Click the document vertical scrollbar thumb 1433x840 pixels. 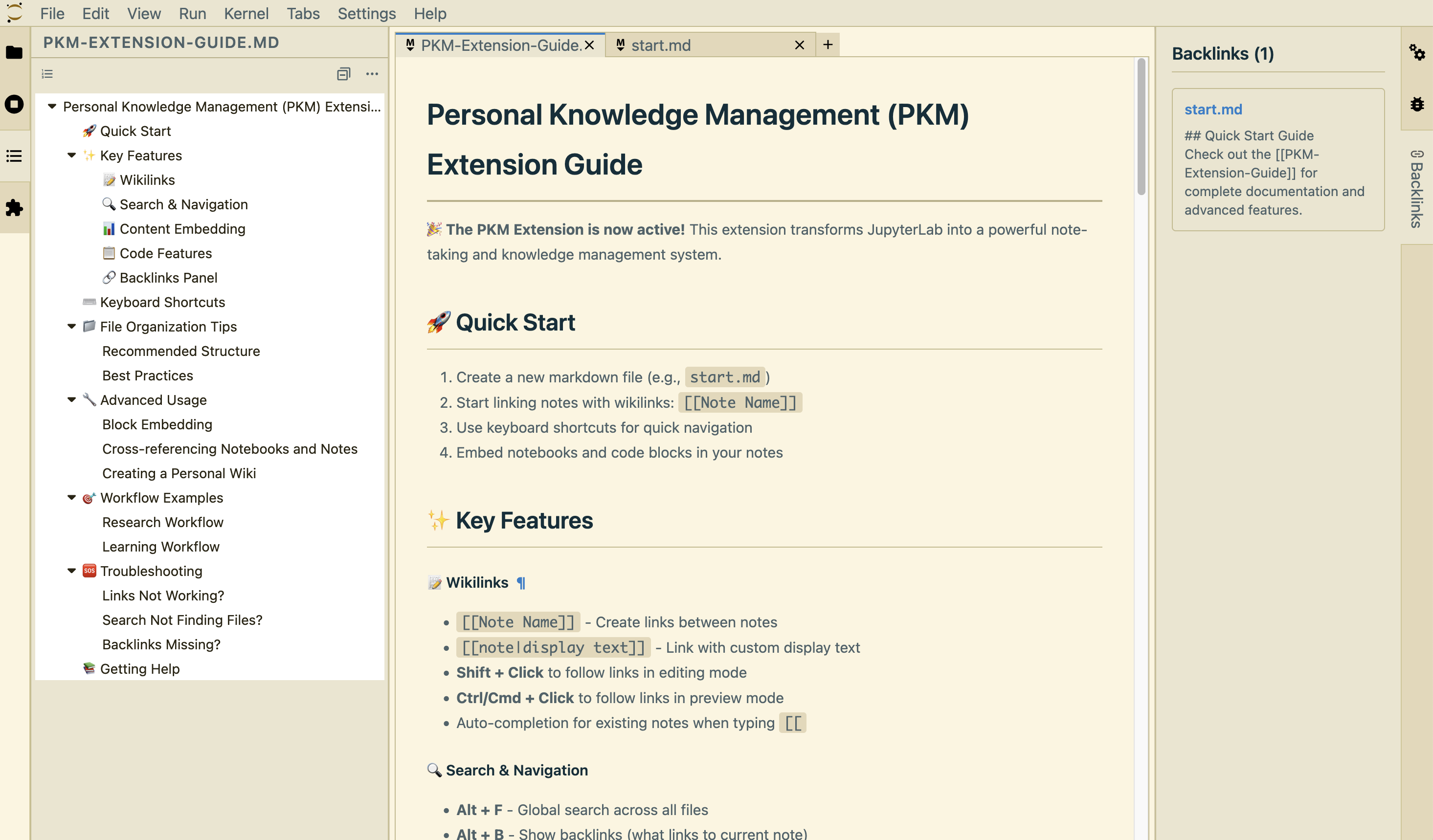[1141, 127]
